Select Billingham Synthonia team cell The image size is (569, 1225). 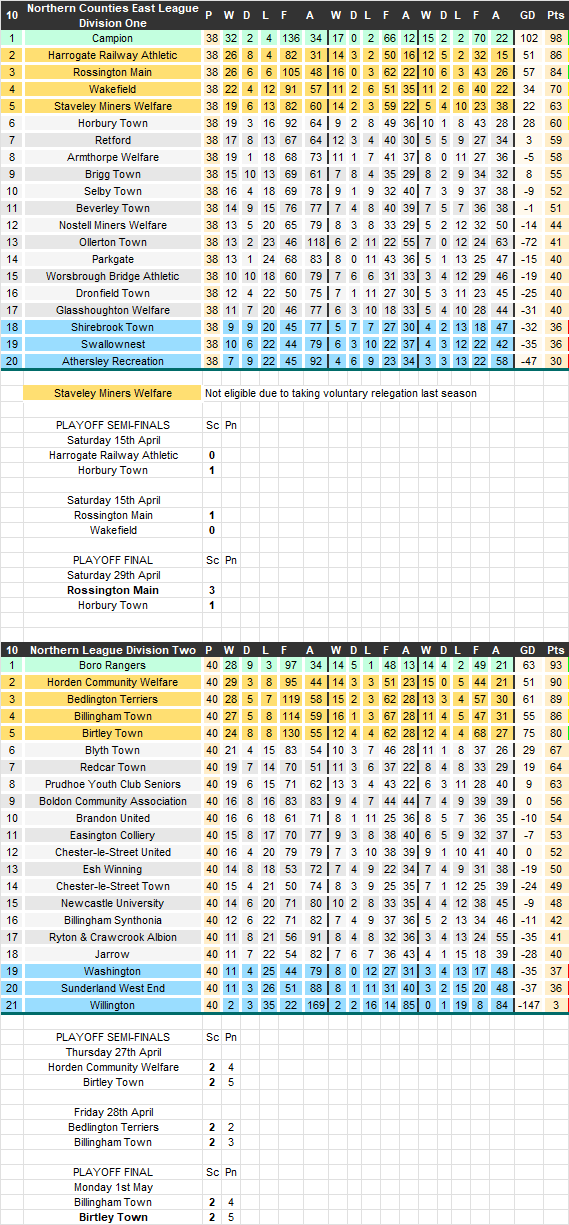coord(112,920)
